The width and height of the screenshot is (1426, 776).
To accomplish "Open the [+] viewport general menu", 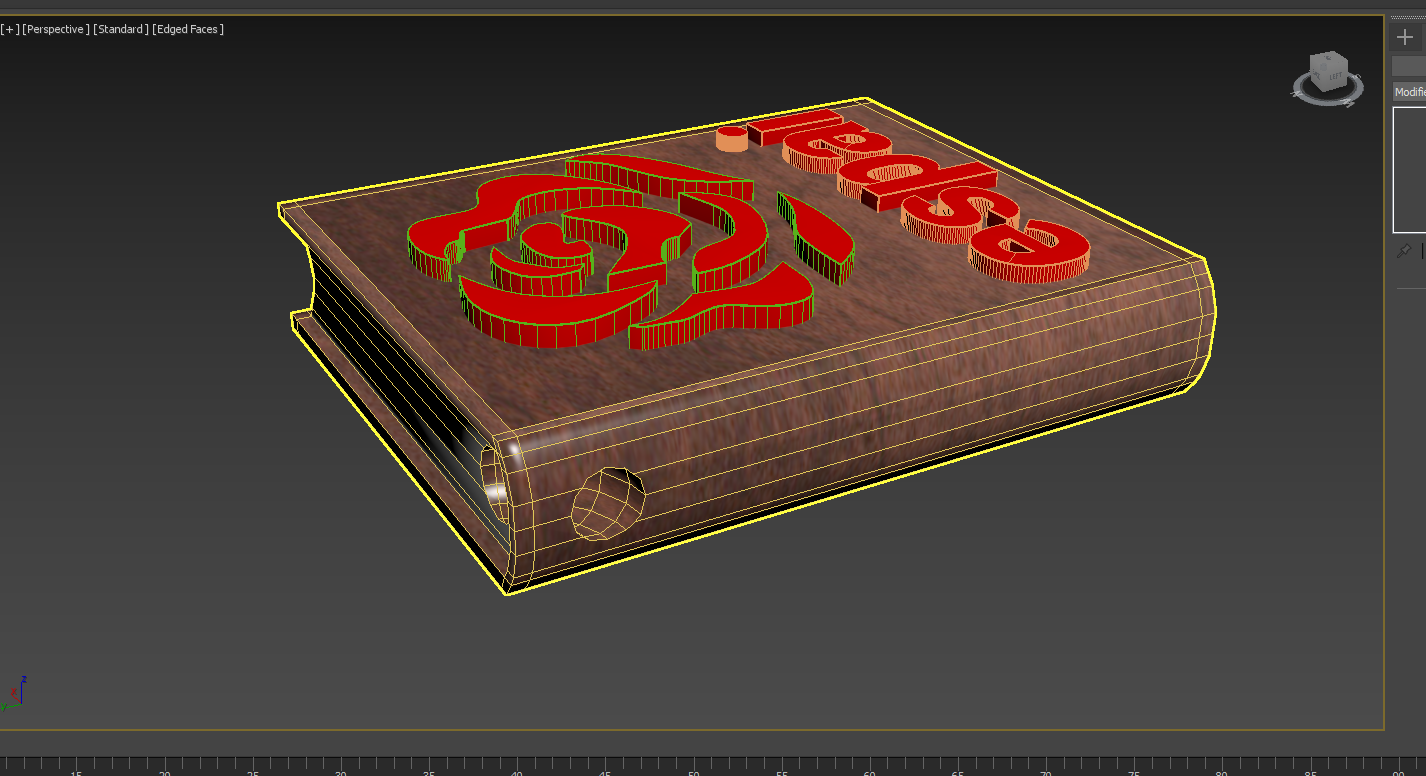I will 10,29.
